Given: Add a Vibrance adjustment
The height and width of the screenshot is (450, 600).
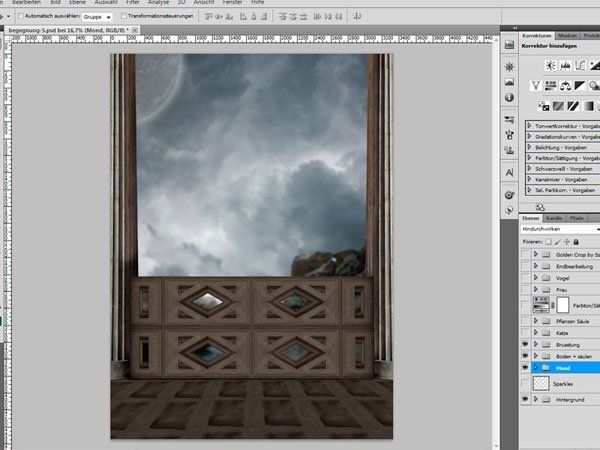Looking at the screenshot, I should [x=536, y=85].
